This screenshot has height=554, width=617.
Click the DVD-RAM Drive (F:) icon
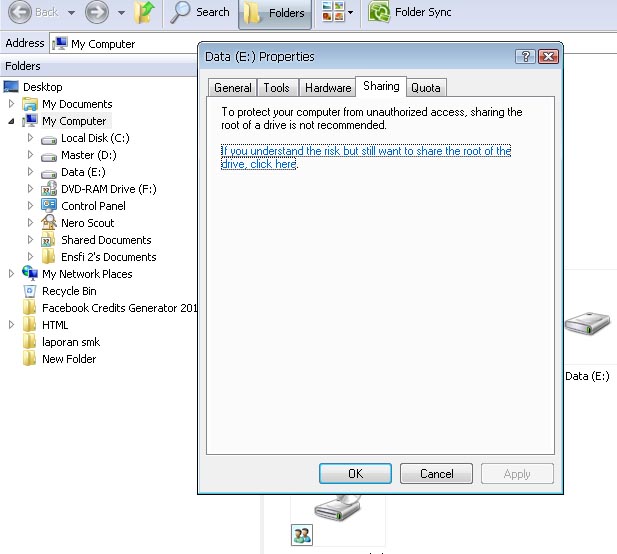49,189
